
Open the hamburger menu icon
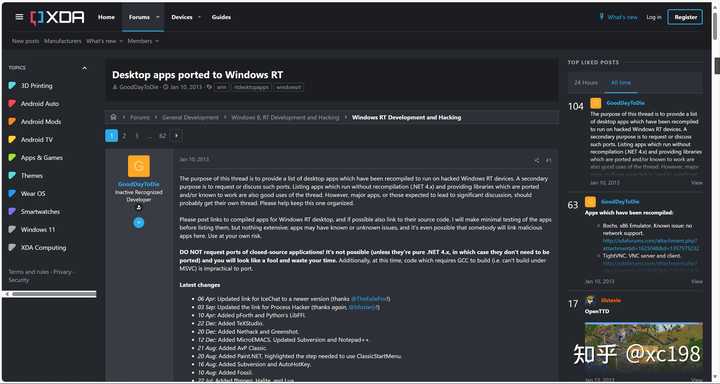(x=19, y=17)
